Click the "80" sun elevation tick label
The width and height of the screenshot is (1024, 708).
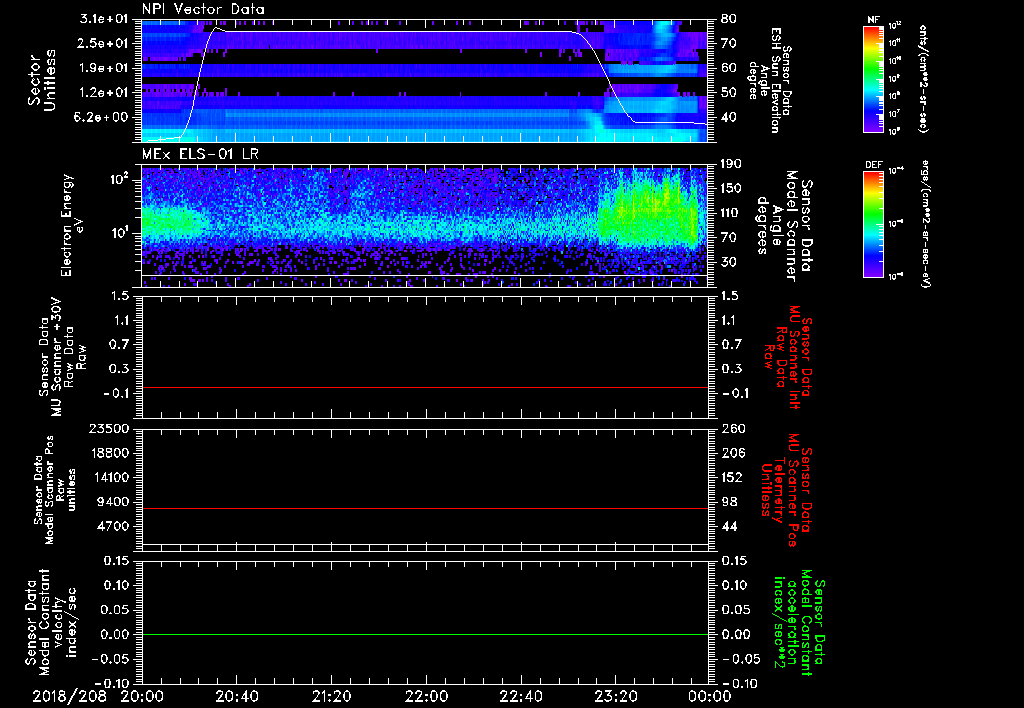click(x=728, y=19)
